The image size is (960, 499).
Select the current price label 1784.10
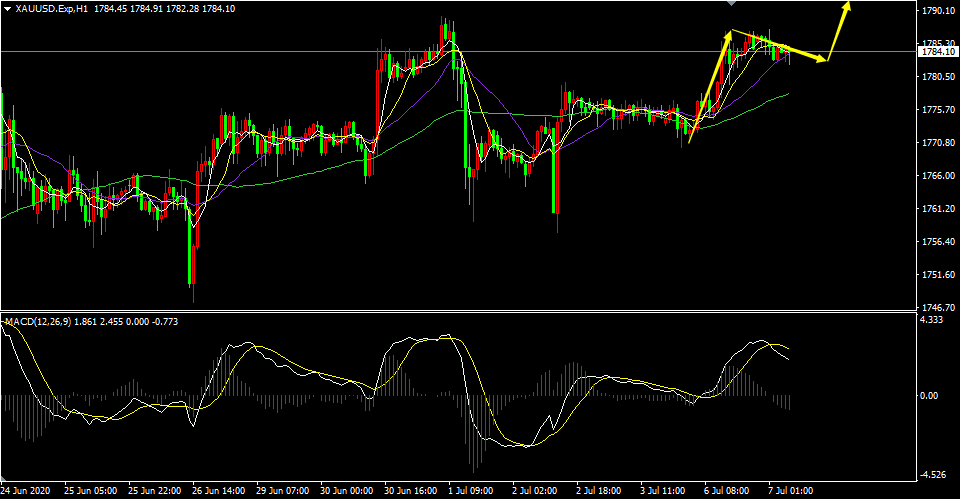pyautogui.click(x=938, y=52)
